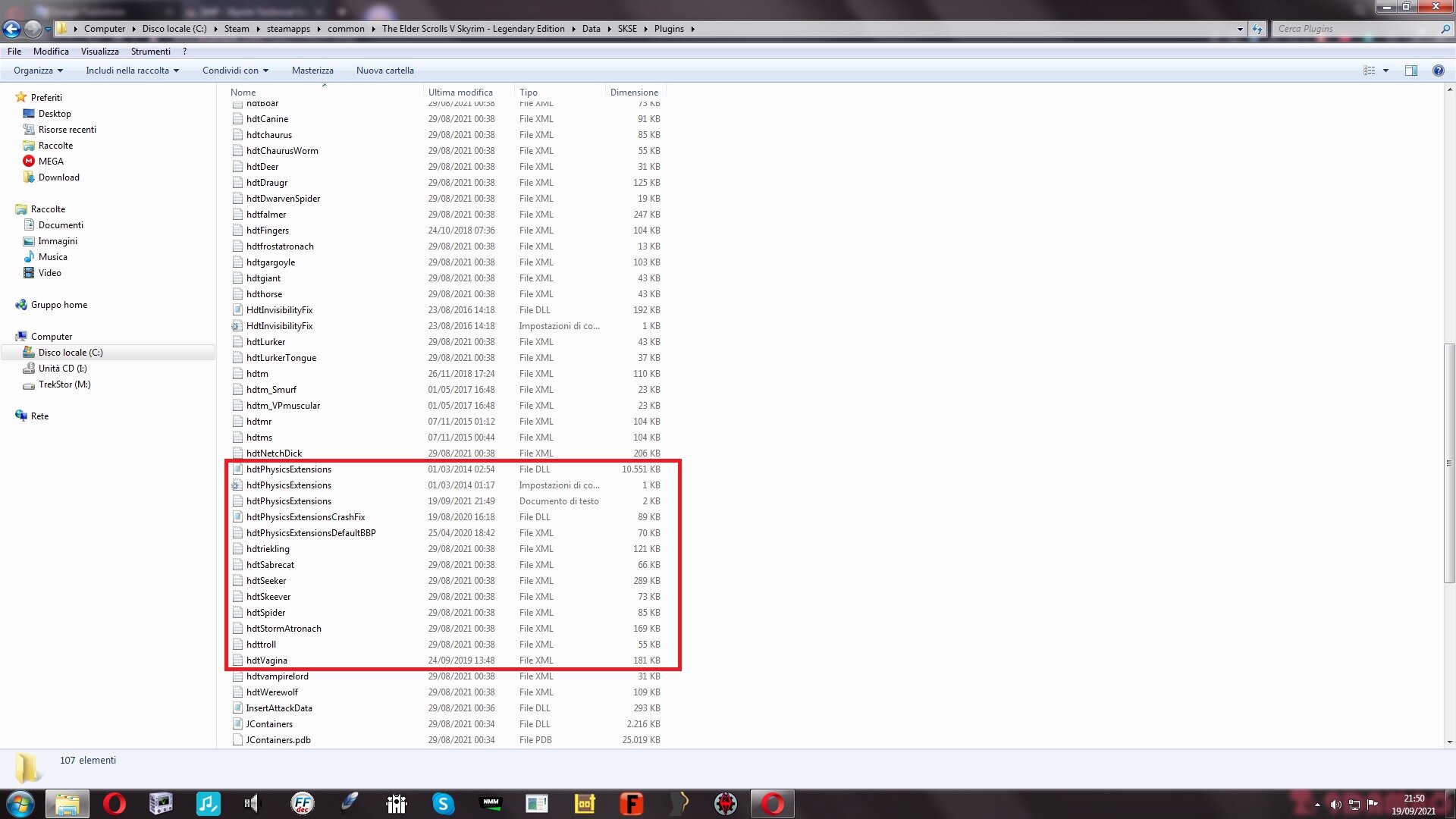Open Includi nella raccolta dropdown
The image size is (1456, 819).
[x=132, y=71]
